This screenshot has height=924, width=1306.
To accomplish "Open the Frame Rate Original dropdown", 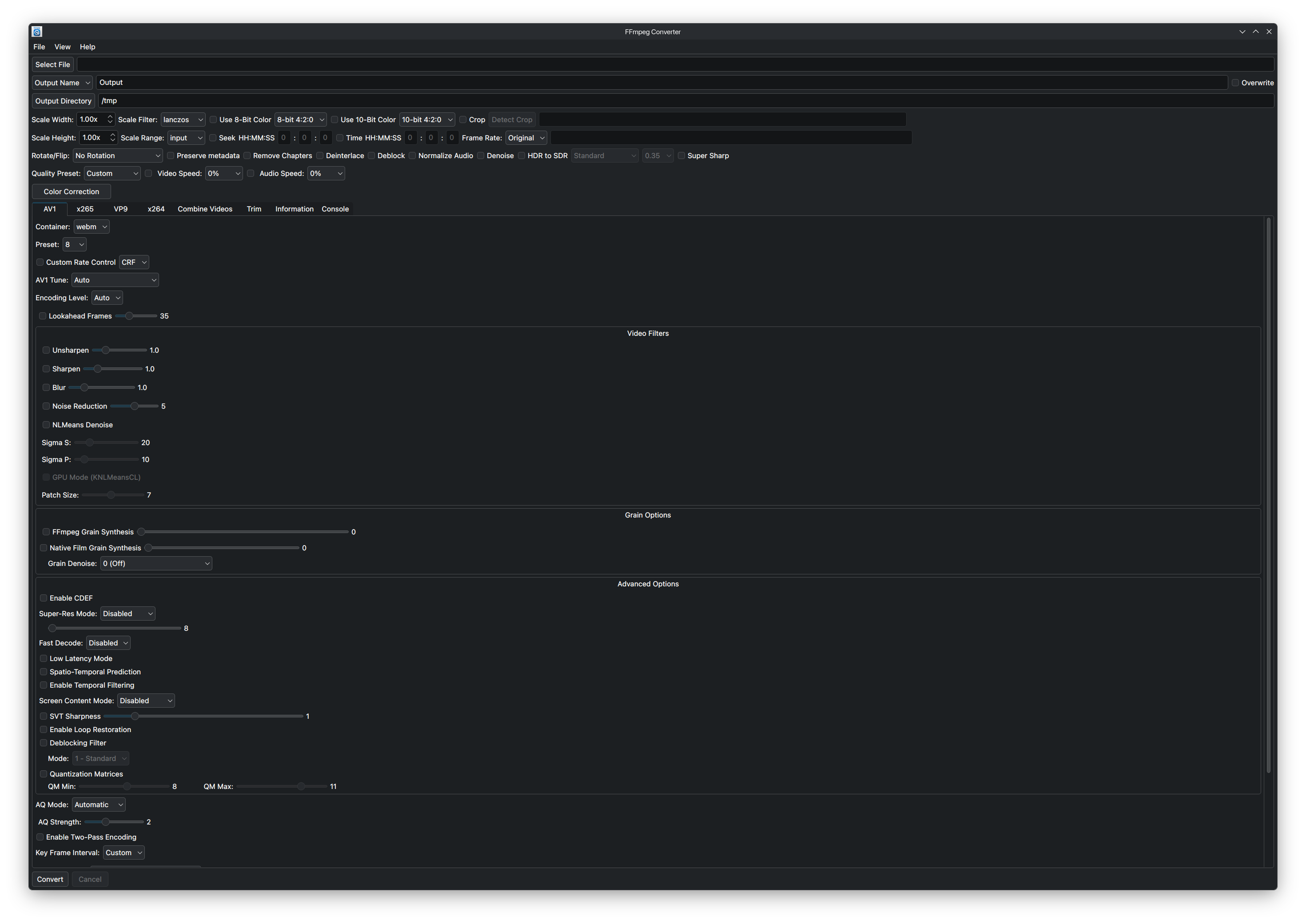I will coord(526,138).
